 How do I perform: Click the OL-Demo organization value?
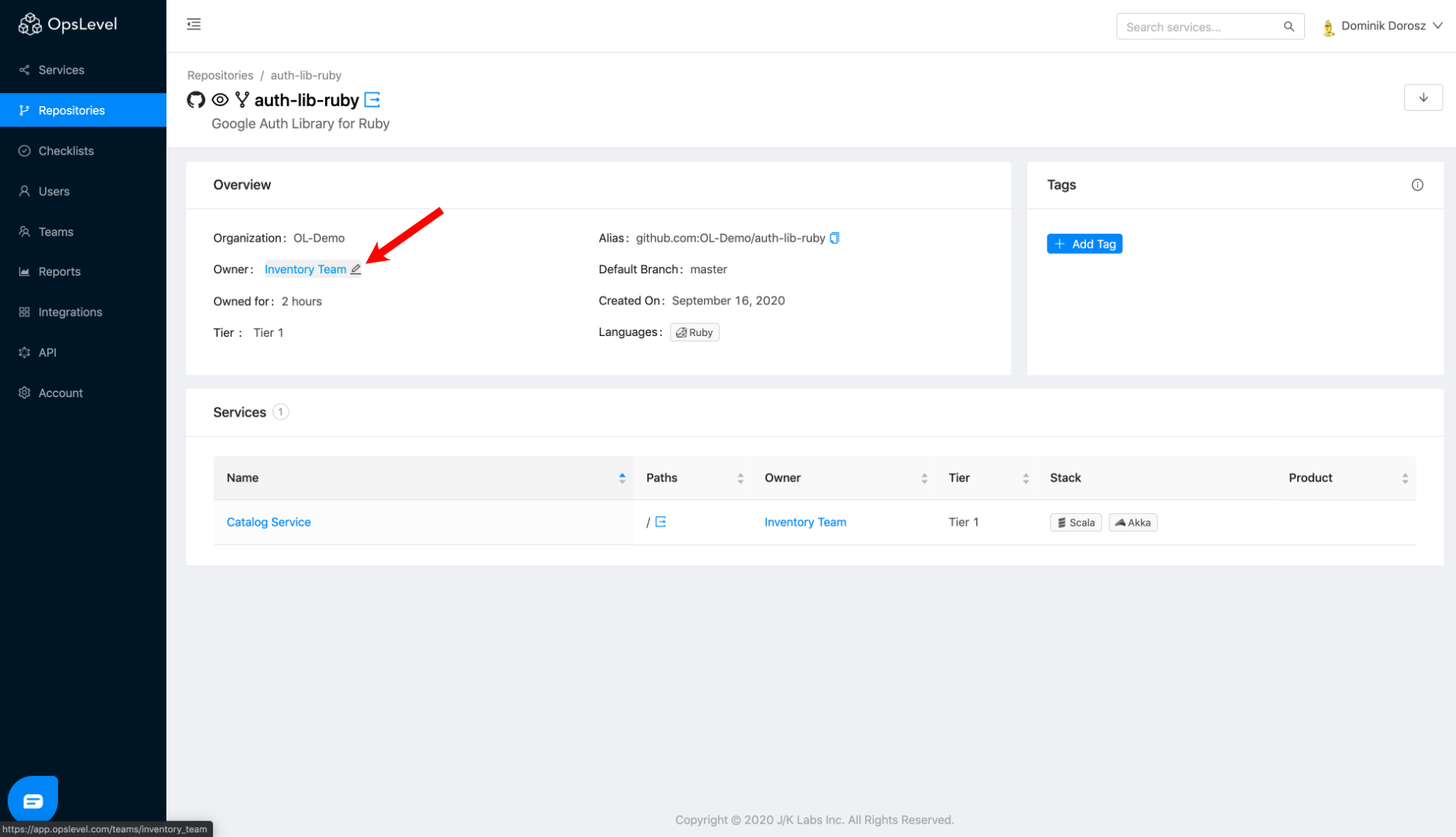click(x=319, y=238)
